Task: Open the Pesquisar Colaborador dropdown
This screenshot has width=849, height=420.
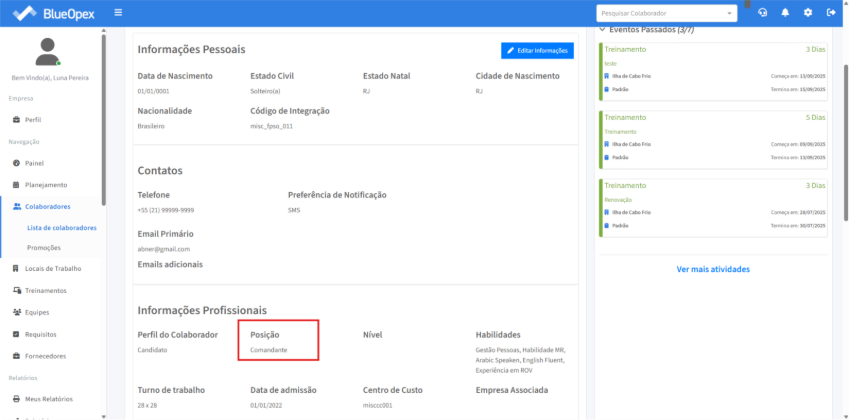Action: 667,13
